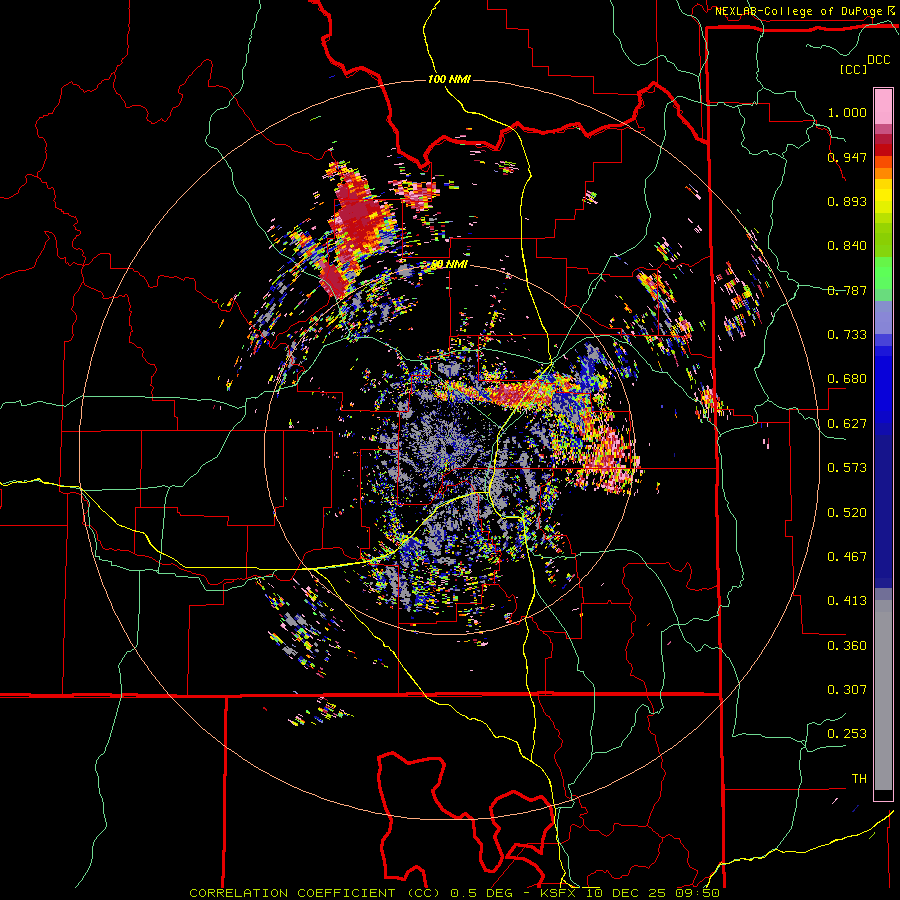
Task: Select the 0.733 legend value
Action: tap(847, 335)
